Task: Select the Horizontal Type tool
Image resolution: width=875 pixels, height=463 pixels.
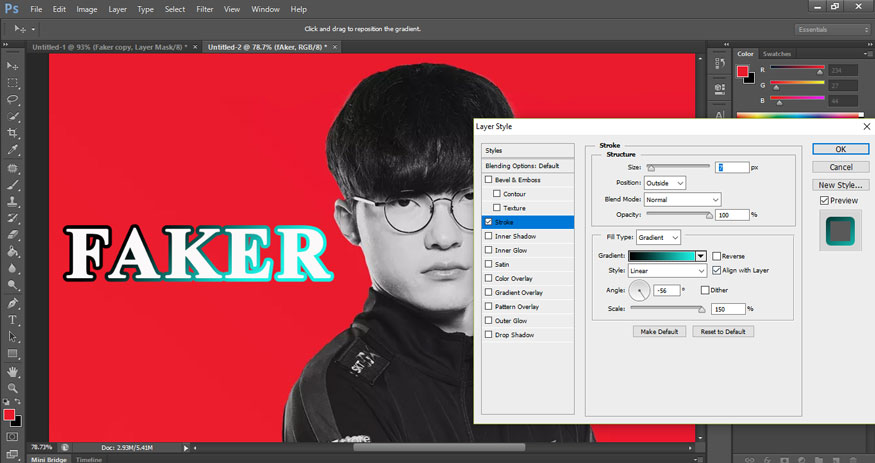Action: pos(12,320)
